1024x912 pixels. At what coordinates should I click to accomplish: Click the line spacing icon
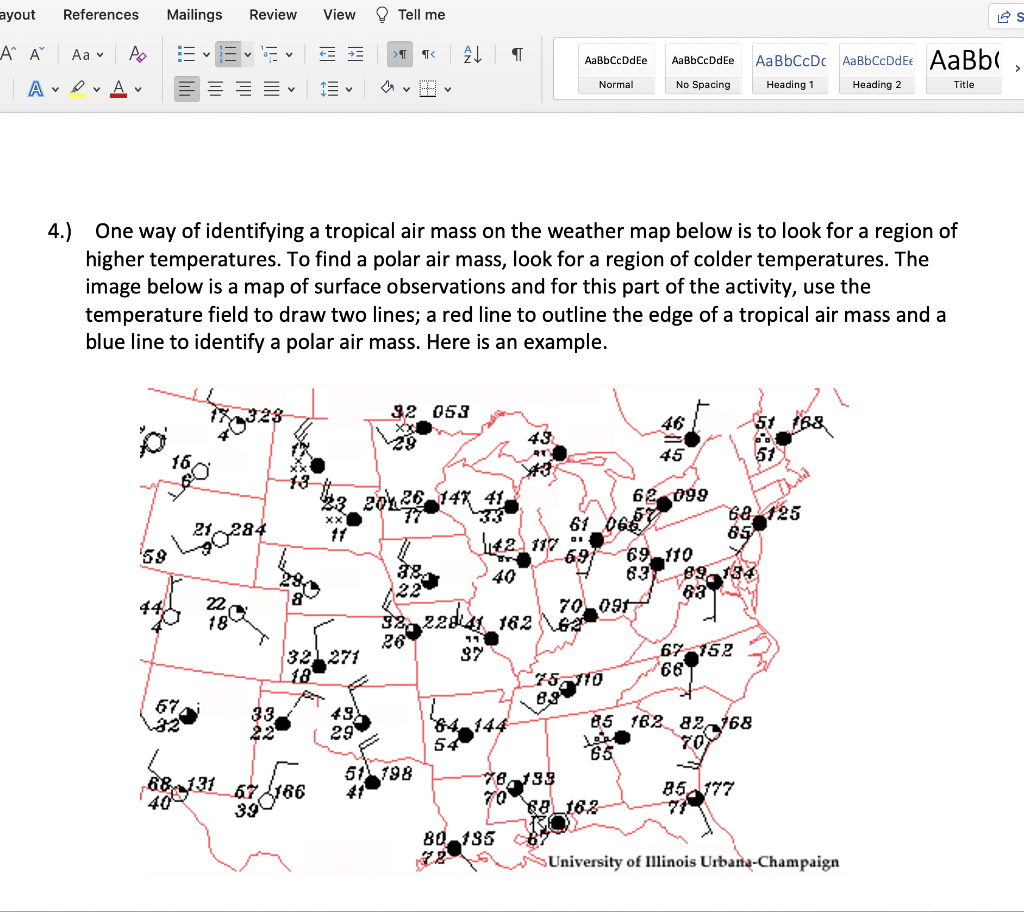pos(329,89)
